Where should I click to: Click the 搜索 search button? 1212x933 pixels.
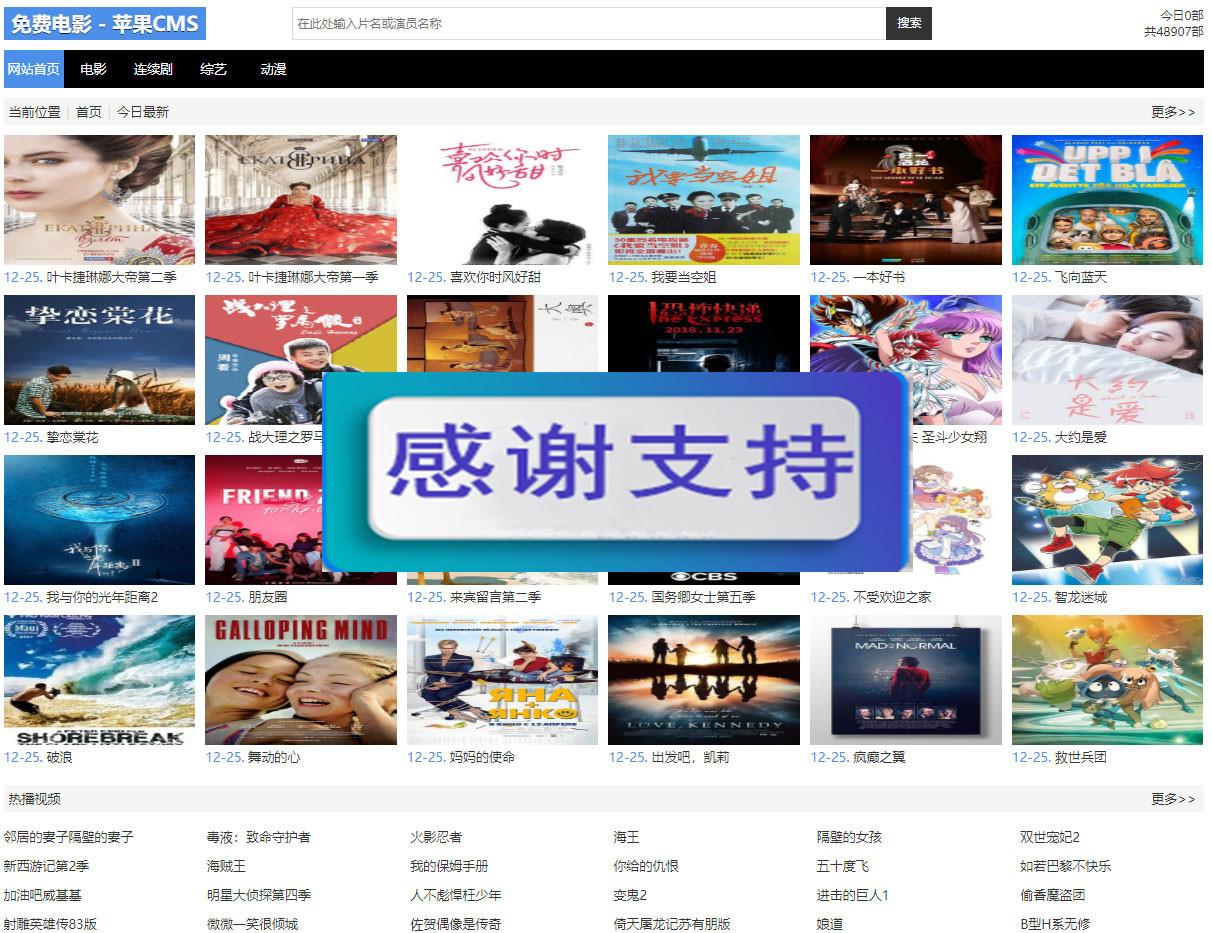click(909, 23)
